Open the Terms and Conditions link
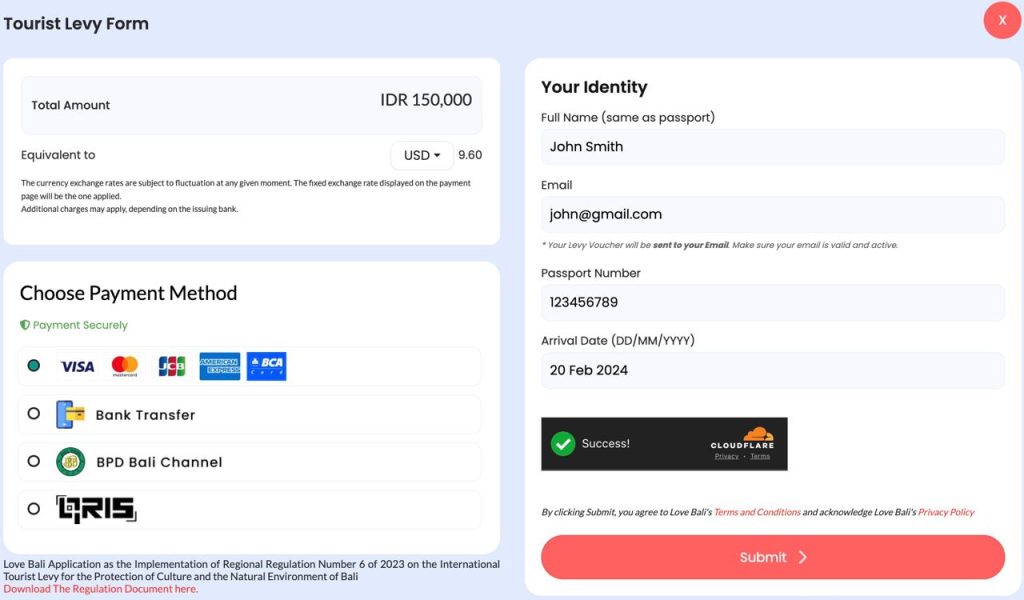1024x600 pixels. coord(757,512)
